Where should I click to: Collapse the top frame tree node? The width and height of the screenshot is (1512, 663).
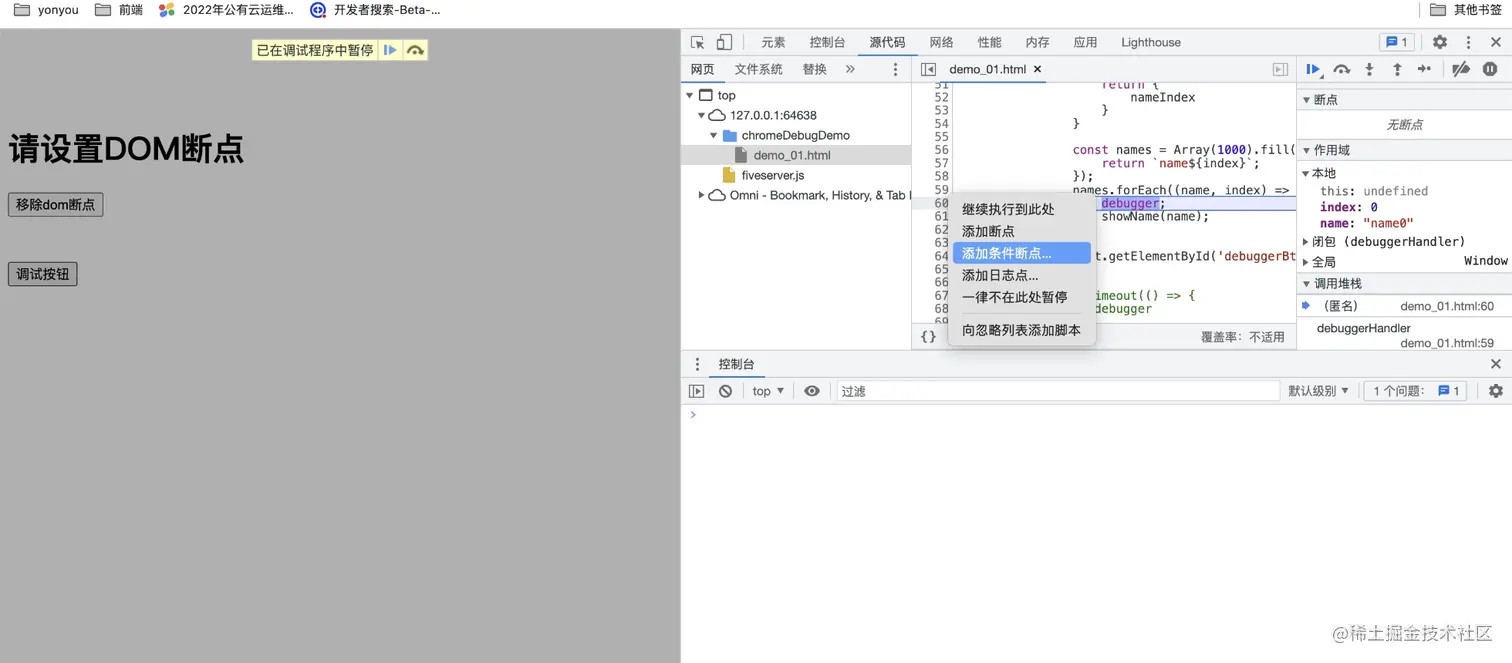point(690,96)
